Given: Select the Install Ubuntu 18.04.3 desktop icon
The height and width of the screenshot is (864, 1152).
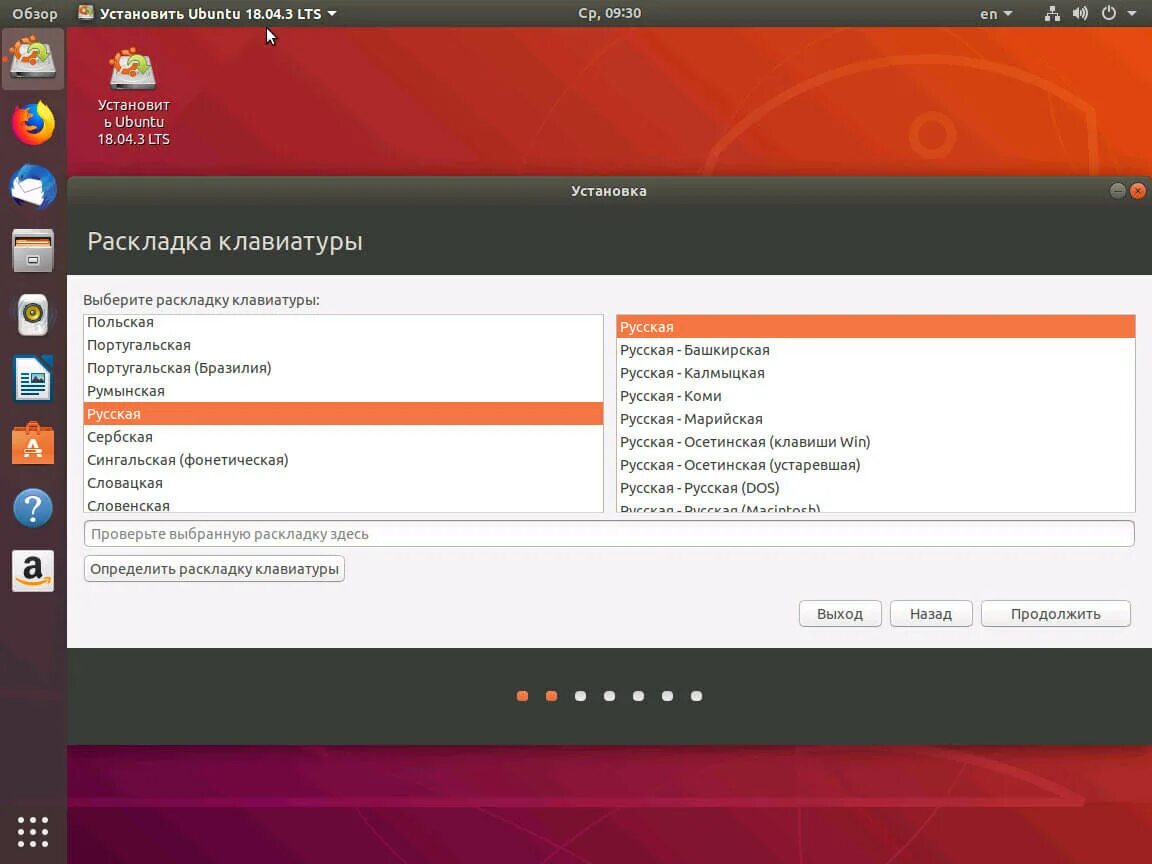Looking at the screenshot, I should (x=133, y=97).
